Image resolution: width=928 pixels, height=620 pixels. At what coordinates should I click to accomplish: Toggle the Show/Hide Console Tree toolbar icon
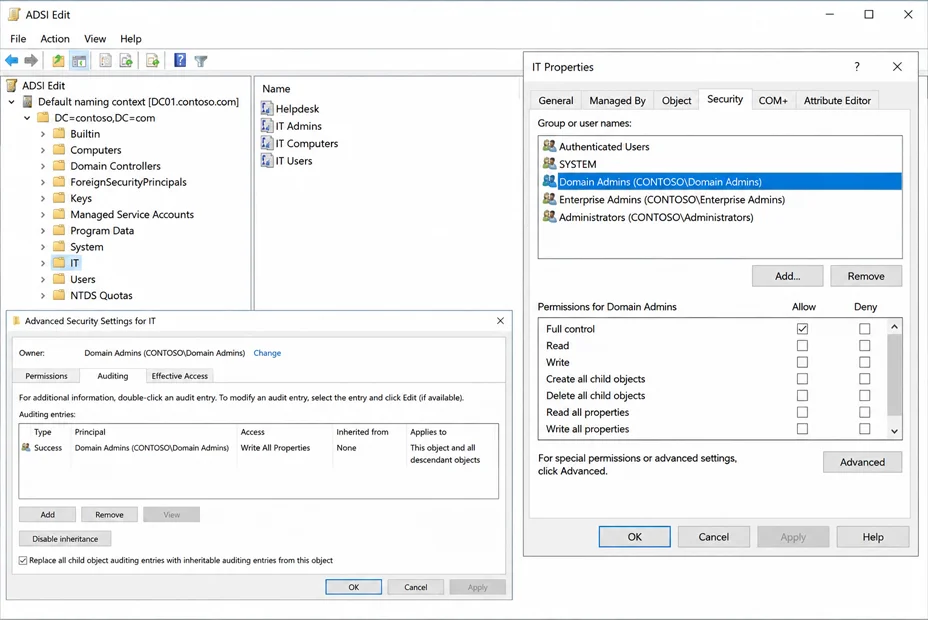point(79,60)
